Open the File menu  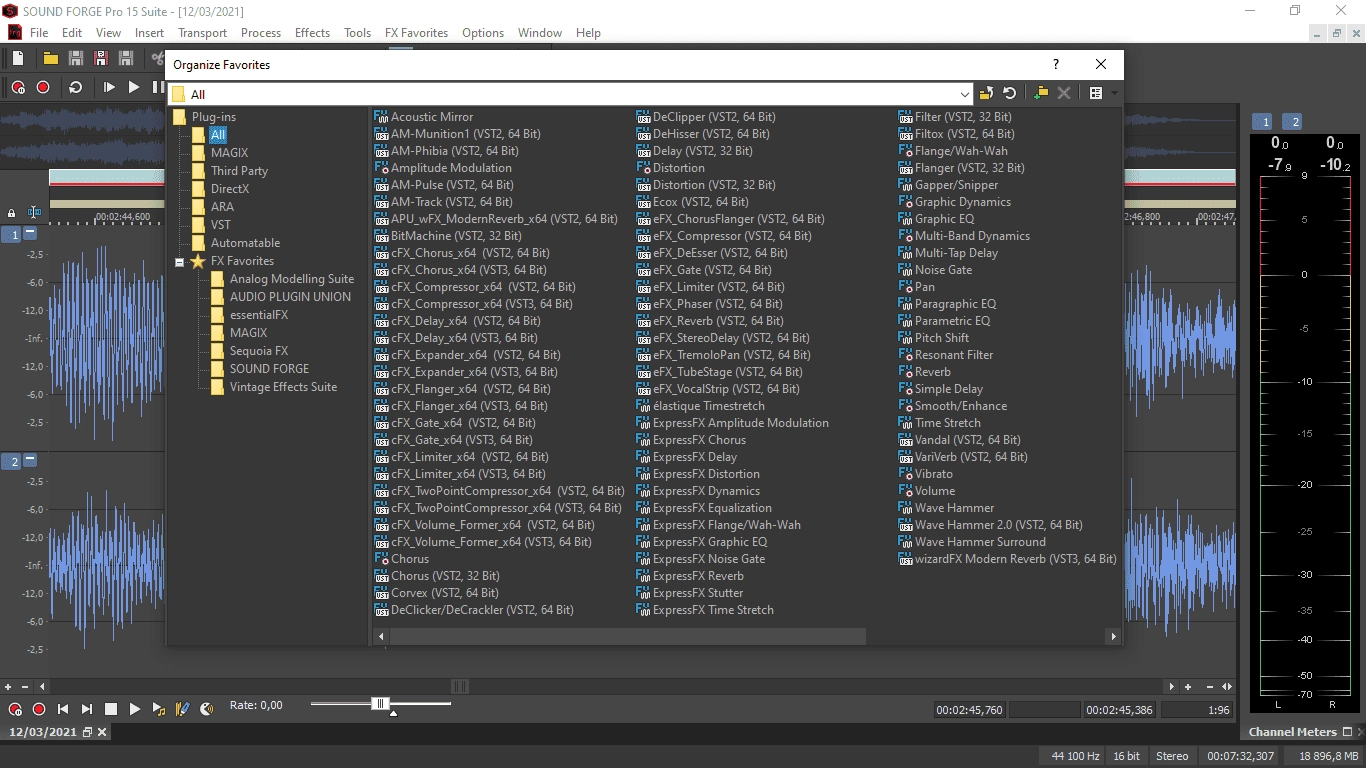pos(39,33)
